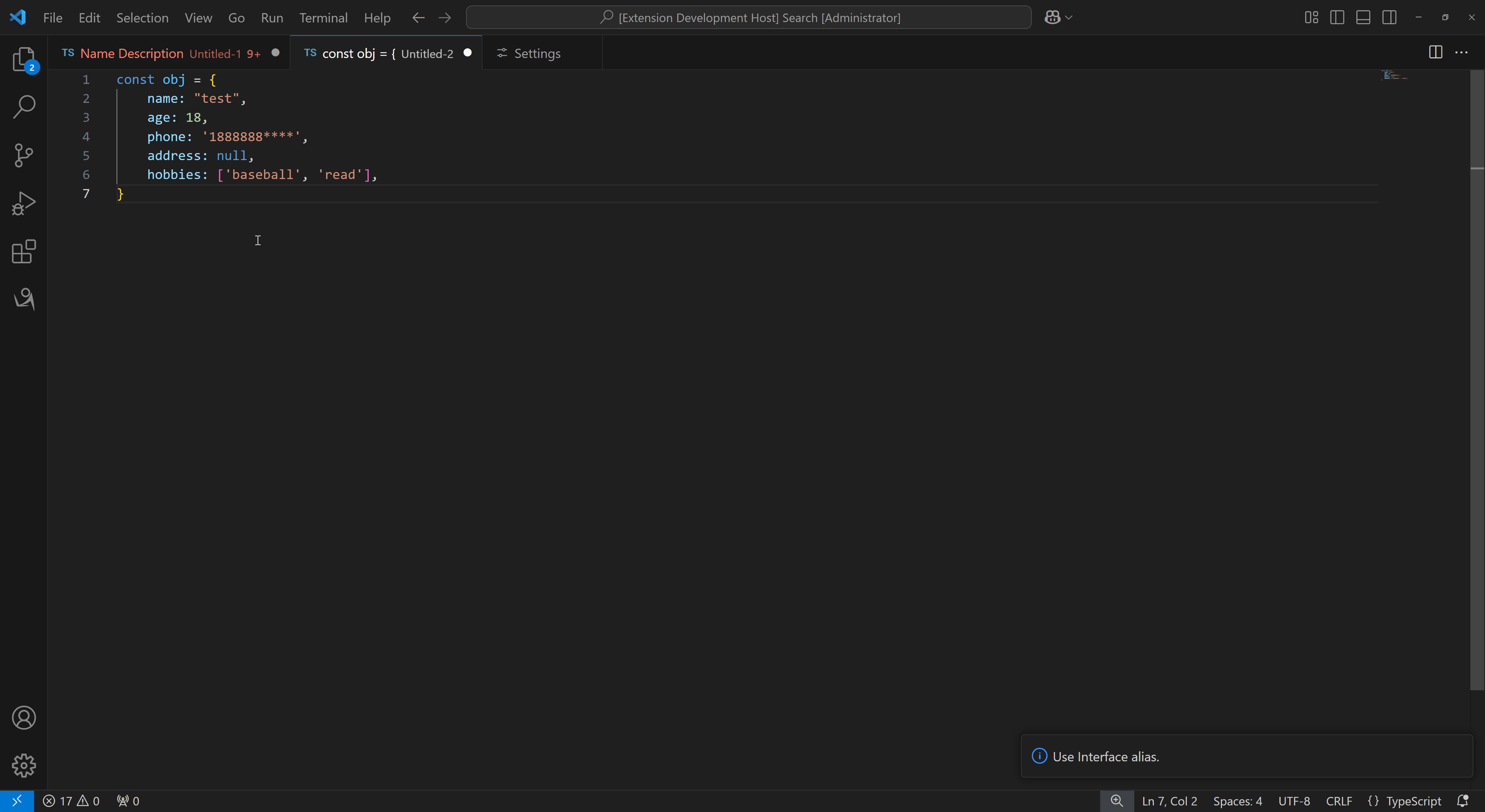Image resolution: width=1485 pixels, height=812 pixels.
Task: Open the Copilot menu chevron
Action: pos(1069,17)
